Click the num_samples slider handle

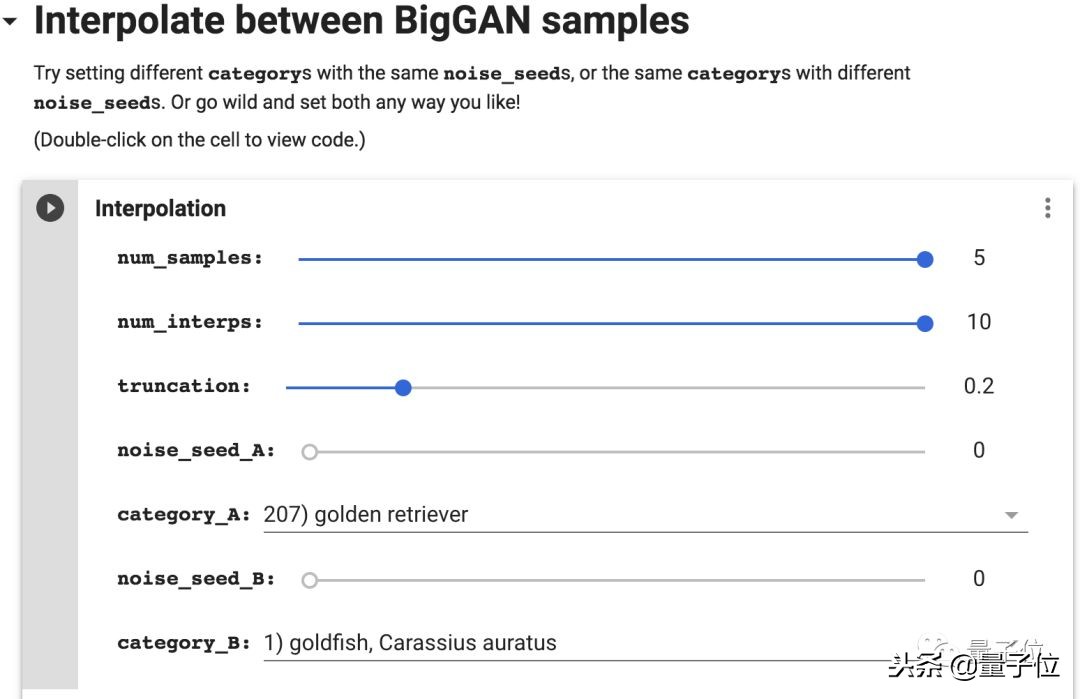tap(925, 259)
